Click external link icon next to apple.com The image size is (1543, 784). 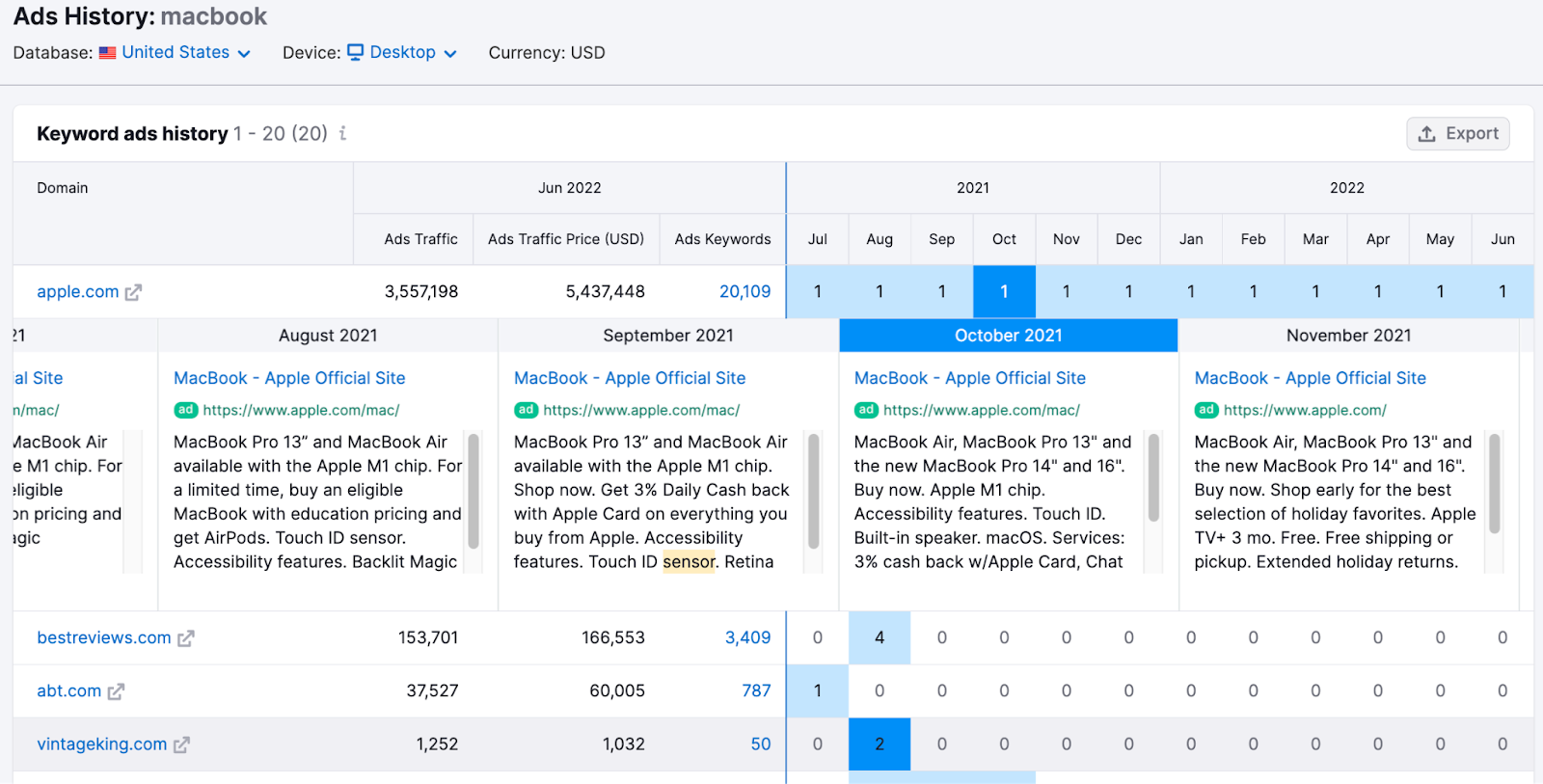[133, 292]
